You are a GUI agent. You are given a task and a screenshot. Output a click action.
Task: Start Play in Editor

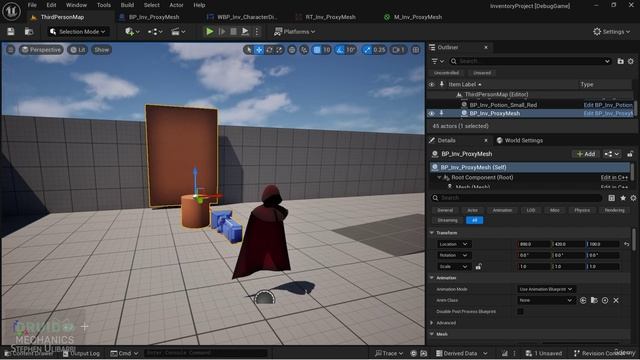pos(209,31)
